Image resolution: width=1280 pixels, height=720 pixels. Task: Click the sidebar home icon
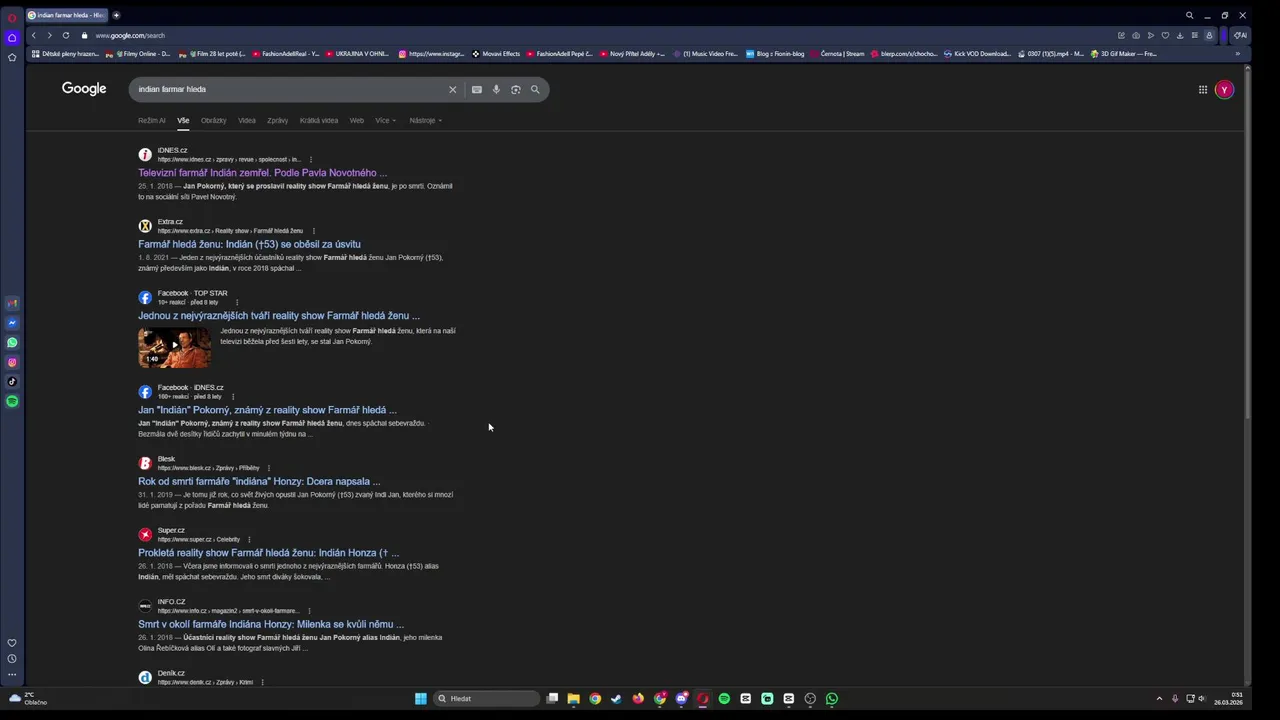pos(12,38)
